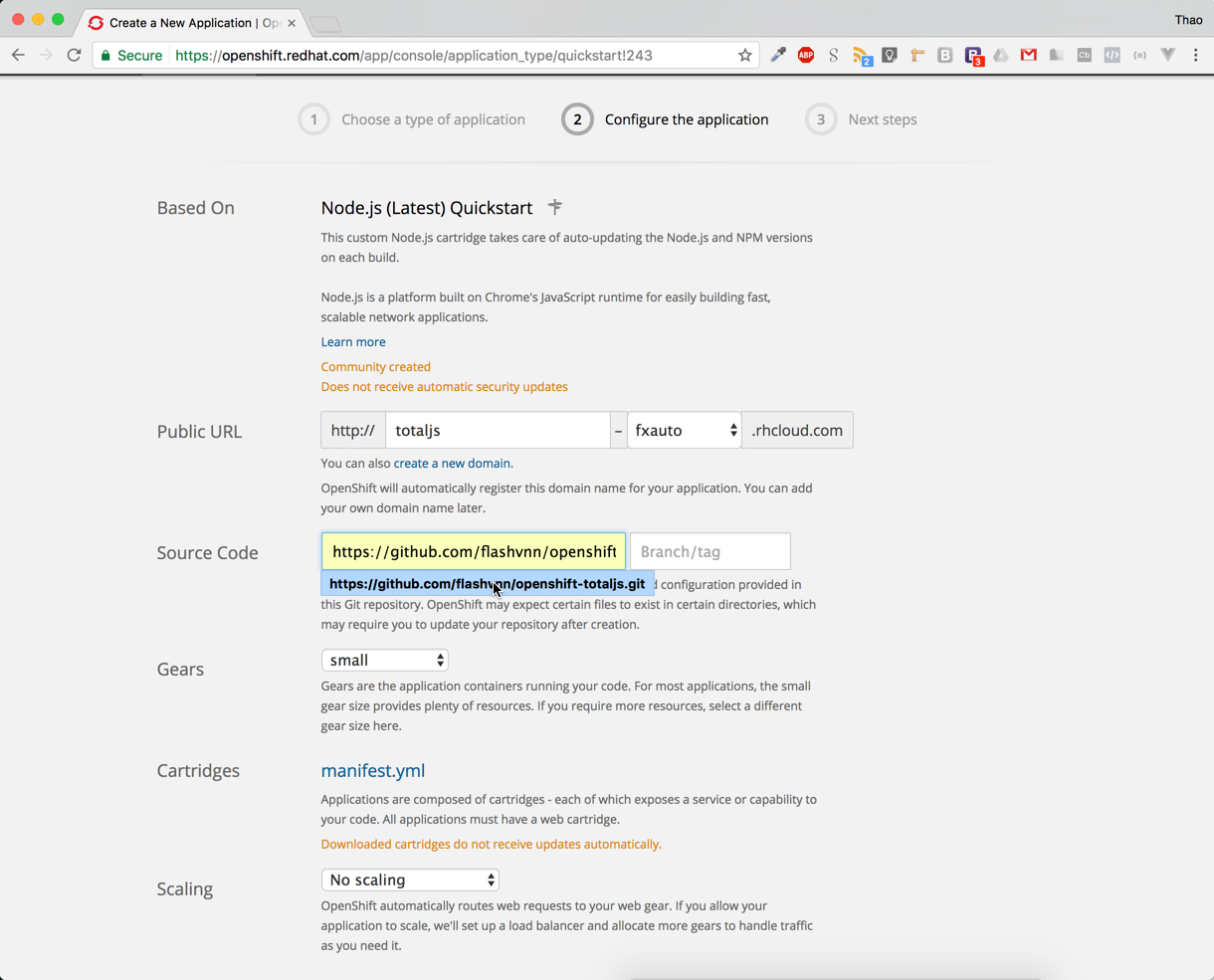Close the Create a New Application tab
Viewport: 1214px width, 980px height.
click(292, 23)
